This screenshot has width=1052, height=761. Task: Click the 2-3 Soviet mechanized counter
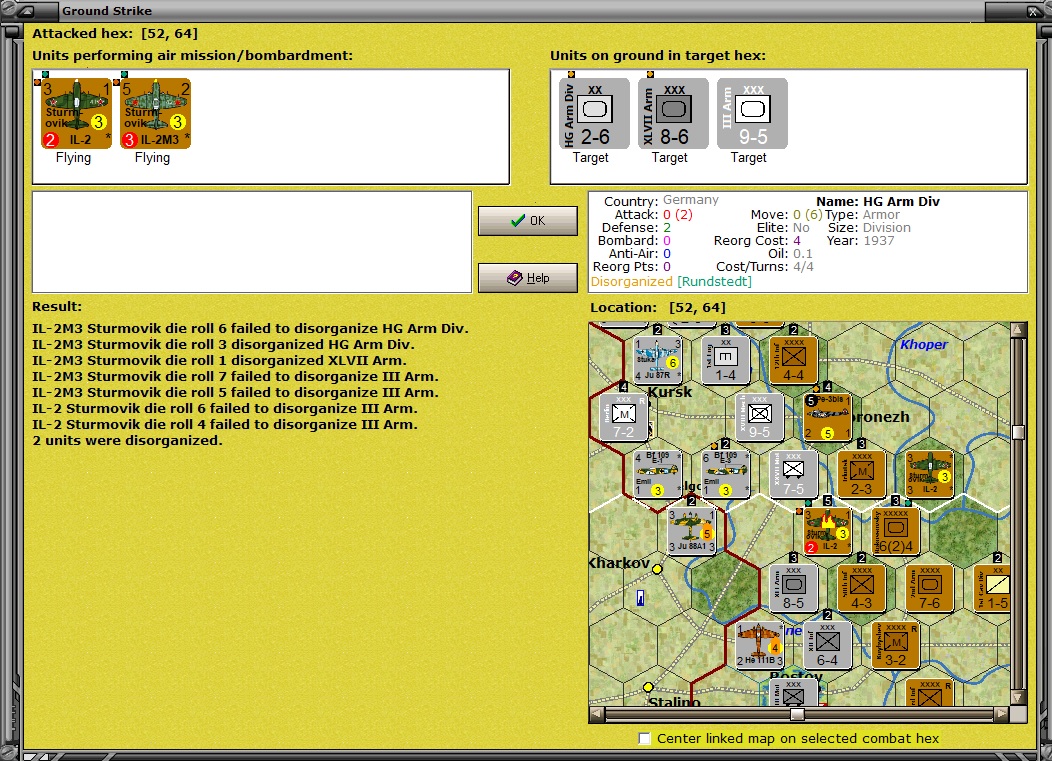(861, 474)
